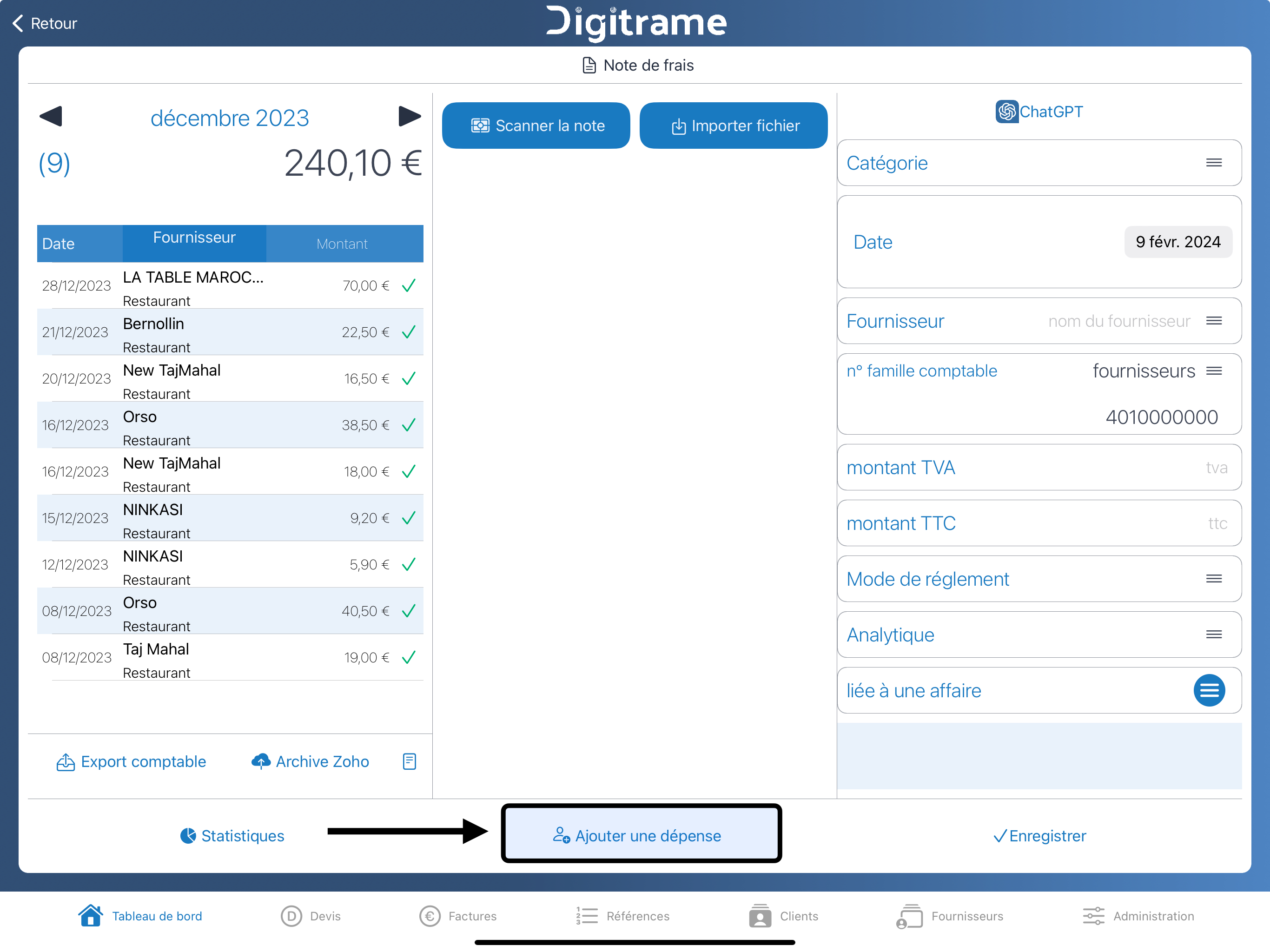Open the receipt document icon beside Archive Zoho
Screen dimensions: 1270x952
[410, 761]
